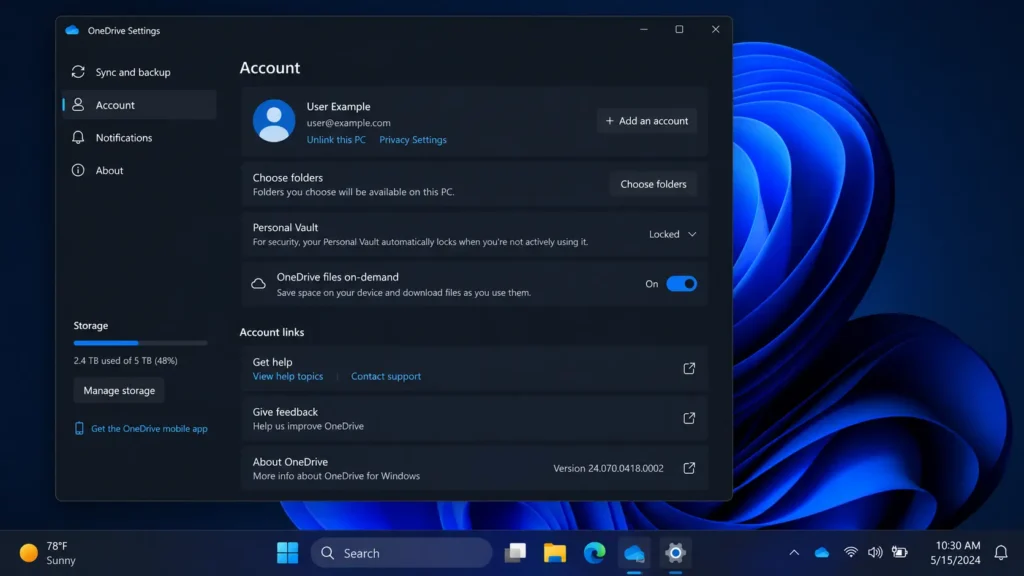Viewport: 1024px width, 576px height.
Task: Click the storage usage progress bar
Action: tap(140, 343)
